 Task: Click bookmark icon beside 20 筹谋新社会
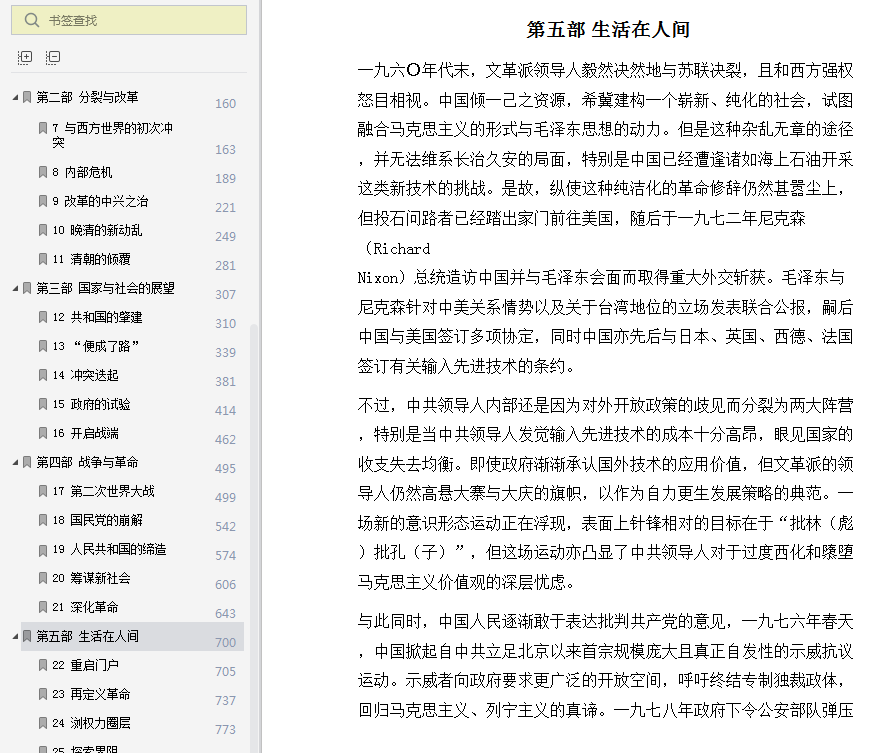[x=43, y=578]
